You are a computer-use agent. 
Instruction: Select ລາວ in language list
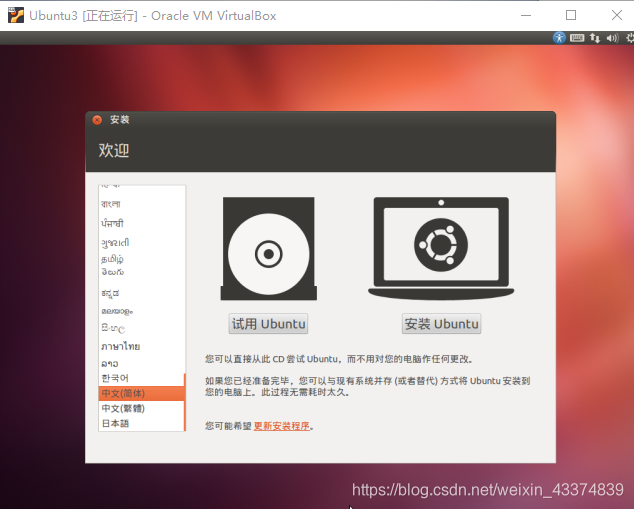[141, 363]
